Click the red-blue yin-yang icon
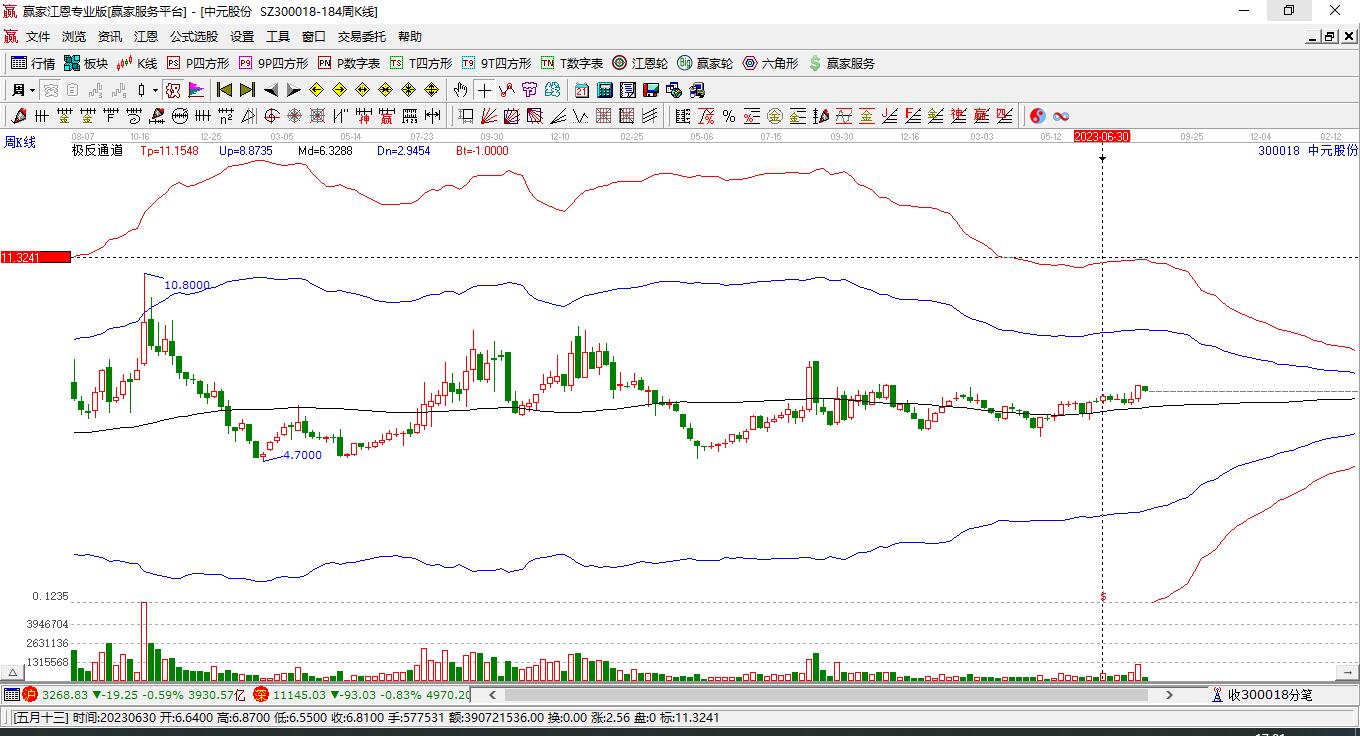Image resolution: width=1360 pixels, height=736 pixels. click(x=1038, y=116)
